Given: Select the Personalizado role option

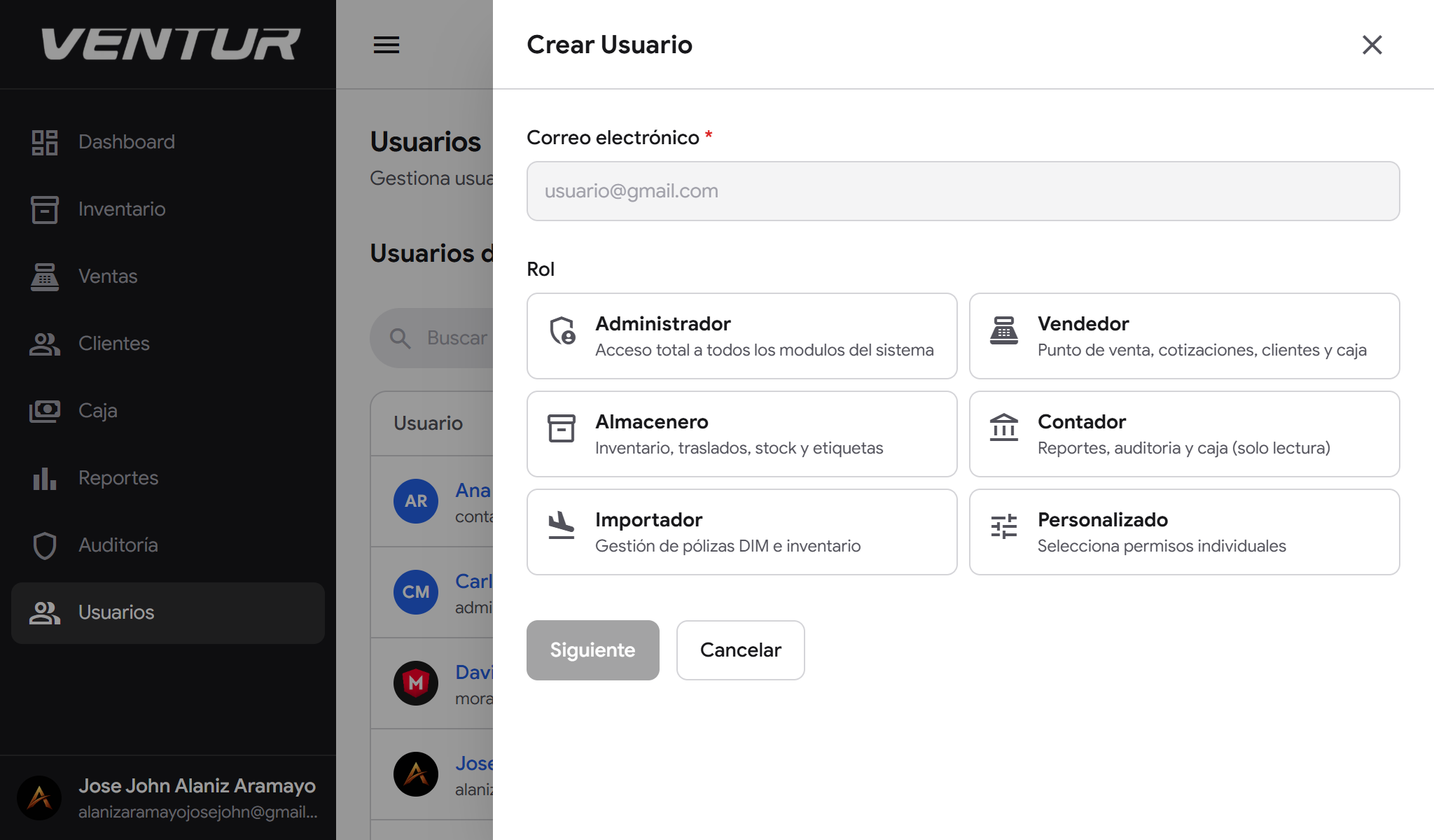Looking at the screenshot, I should click(x=1183, y=531).
